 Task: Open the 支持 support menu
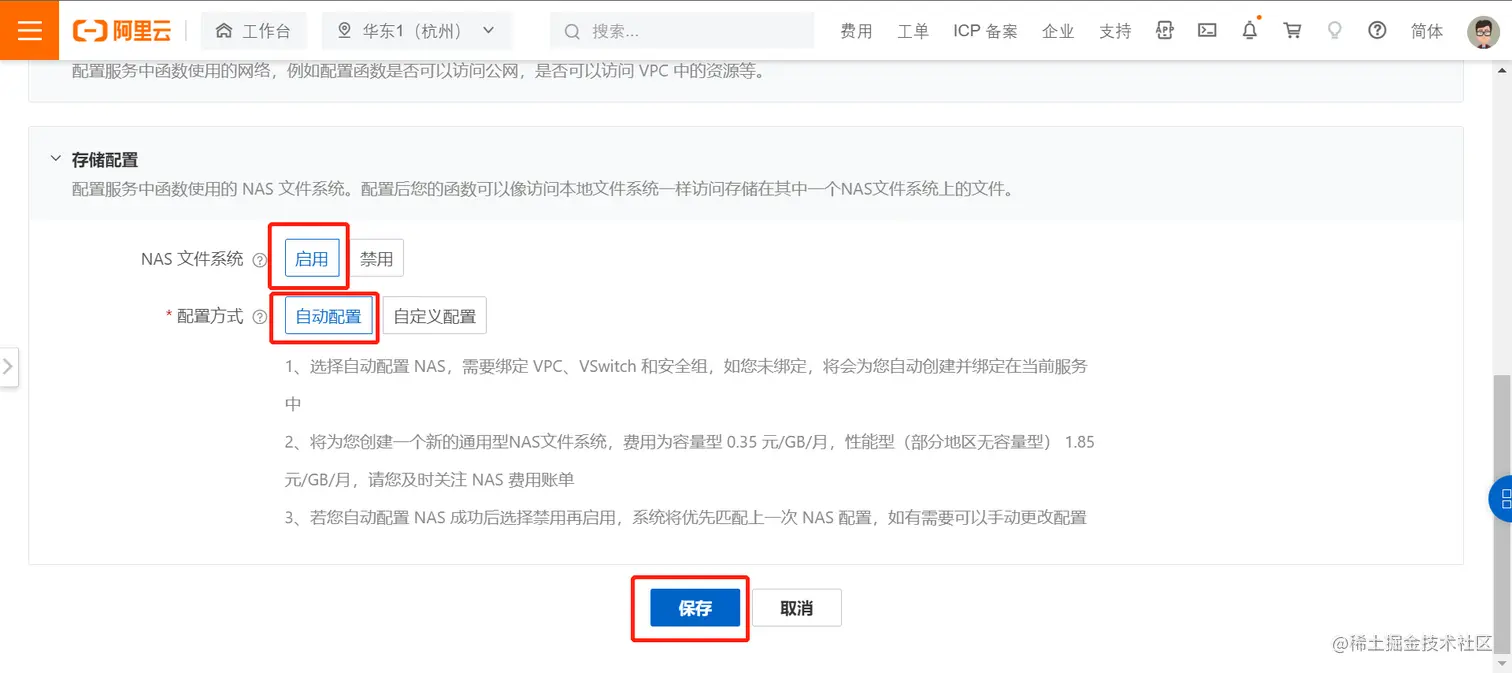tap(1115, 31)
